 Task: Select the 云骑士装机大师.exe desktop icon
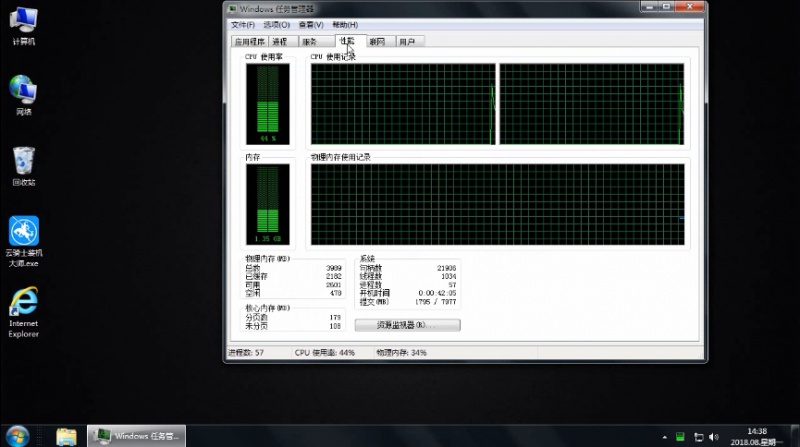click(23, 242)
